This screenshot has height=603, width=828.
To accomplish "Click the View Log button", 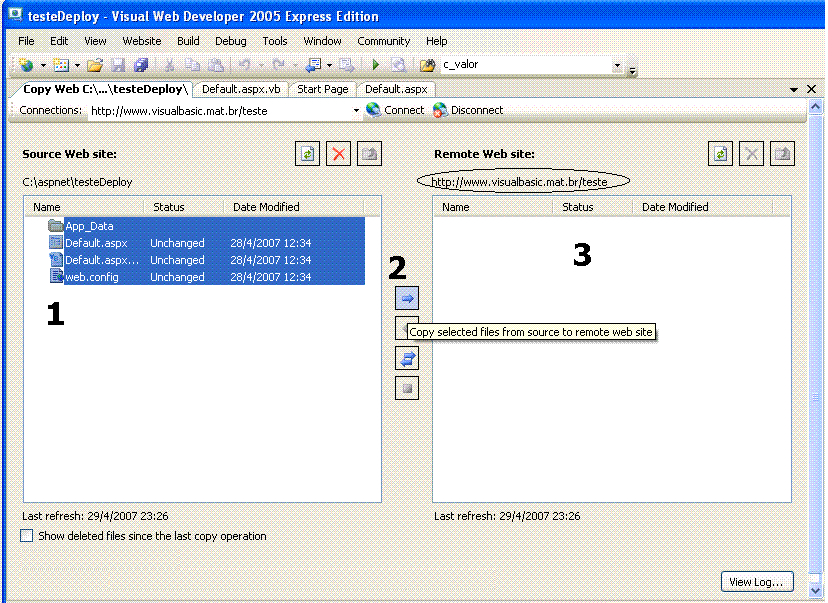I will coord(755,582).
